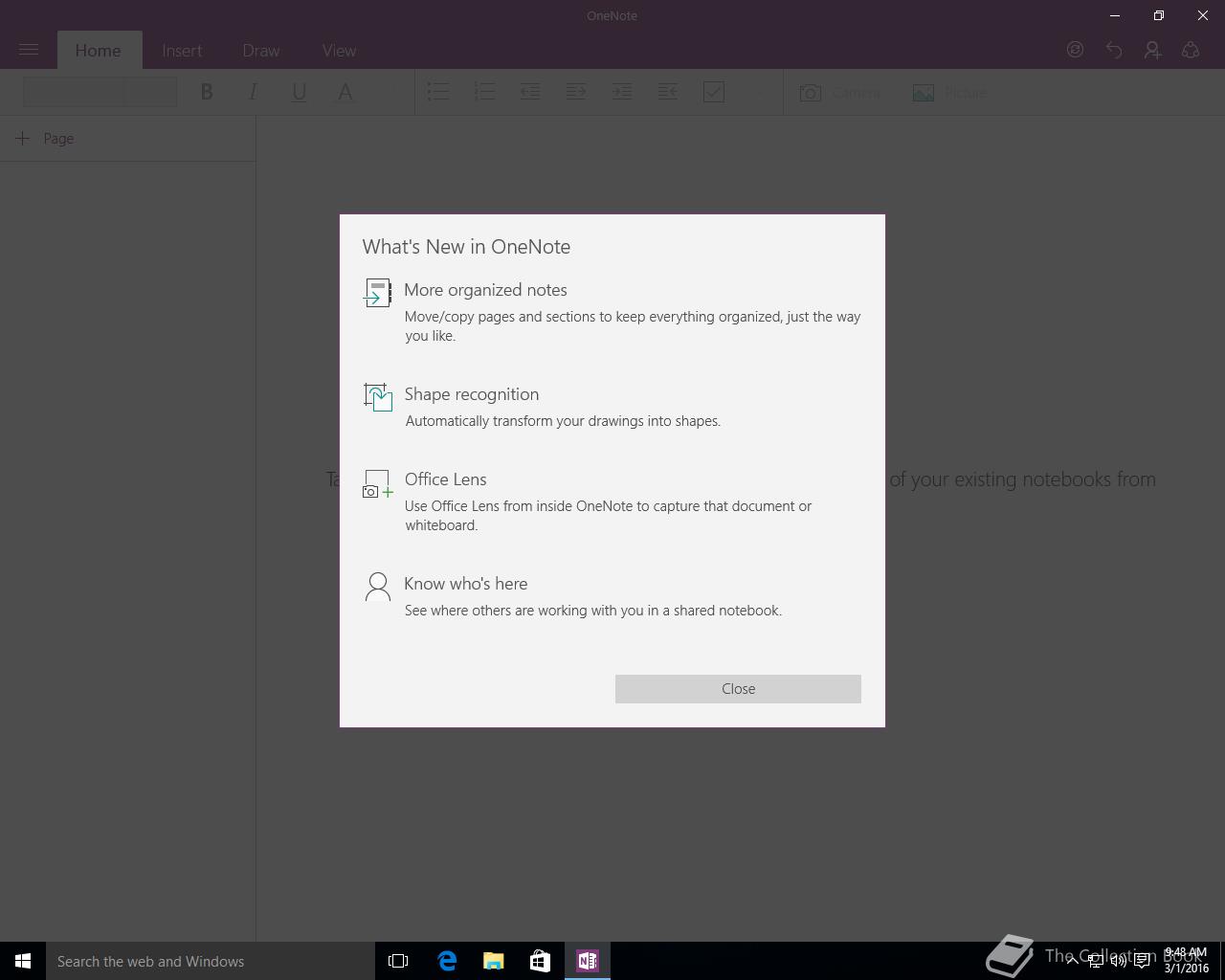The image size is (1225, 980).
Task: Open the network status tray icon
Action: 1096,961
